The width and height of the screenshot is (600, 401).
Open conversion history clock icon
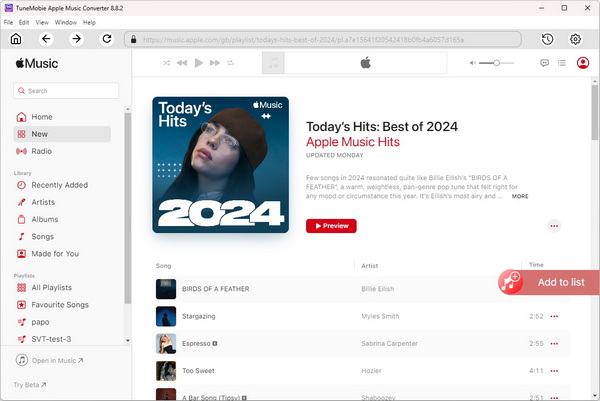[547, 39]
